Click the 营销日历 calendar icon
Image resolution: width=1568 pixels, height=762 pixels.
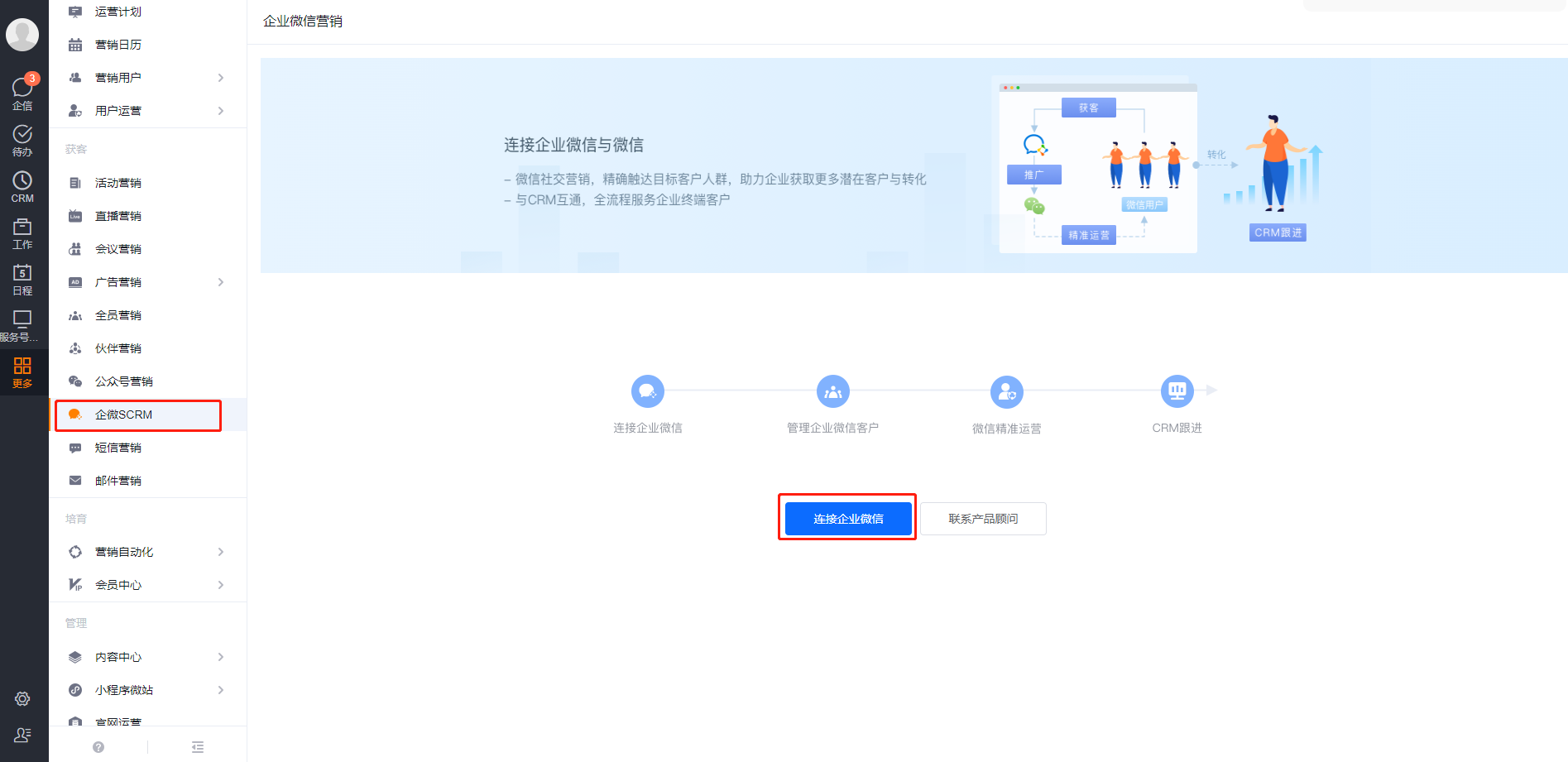click(x=75, y=45)
